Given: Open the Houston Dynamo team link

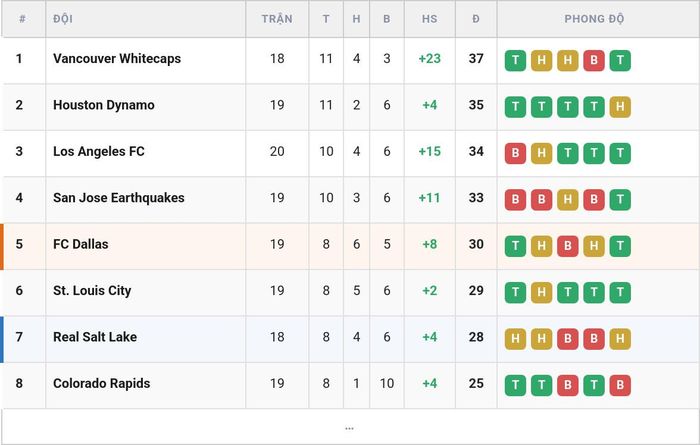Looking at the screenshot, I should 104,105.
